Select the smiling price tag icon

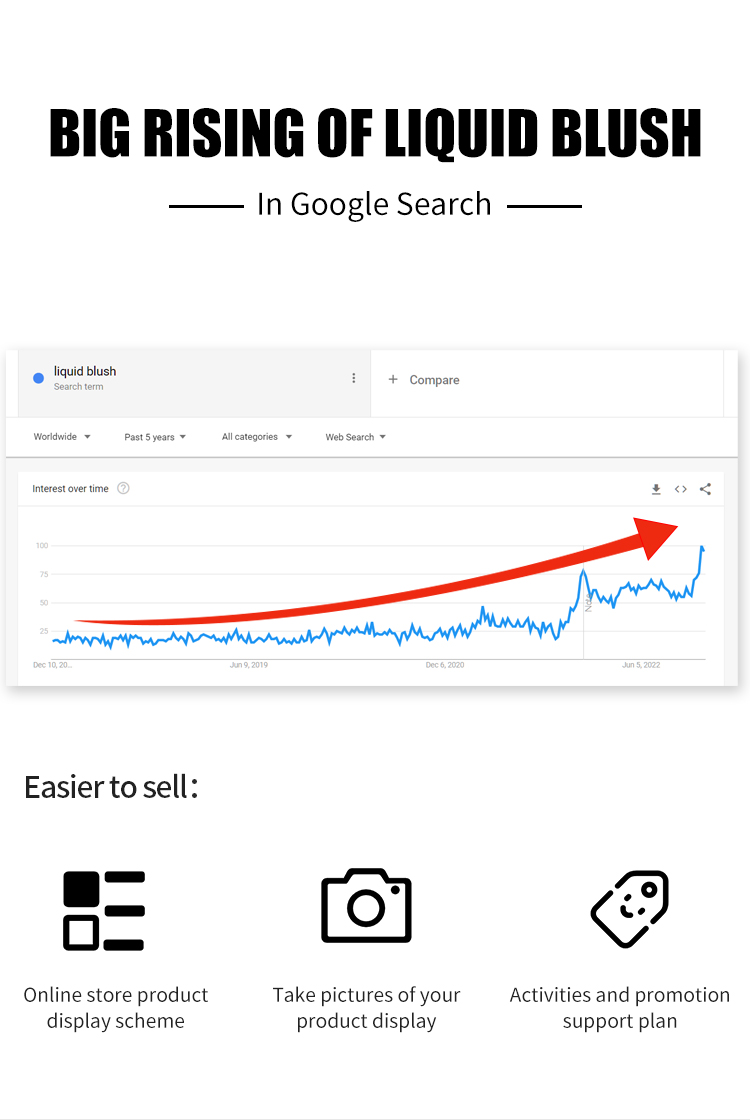click(x=630, y=908)
